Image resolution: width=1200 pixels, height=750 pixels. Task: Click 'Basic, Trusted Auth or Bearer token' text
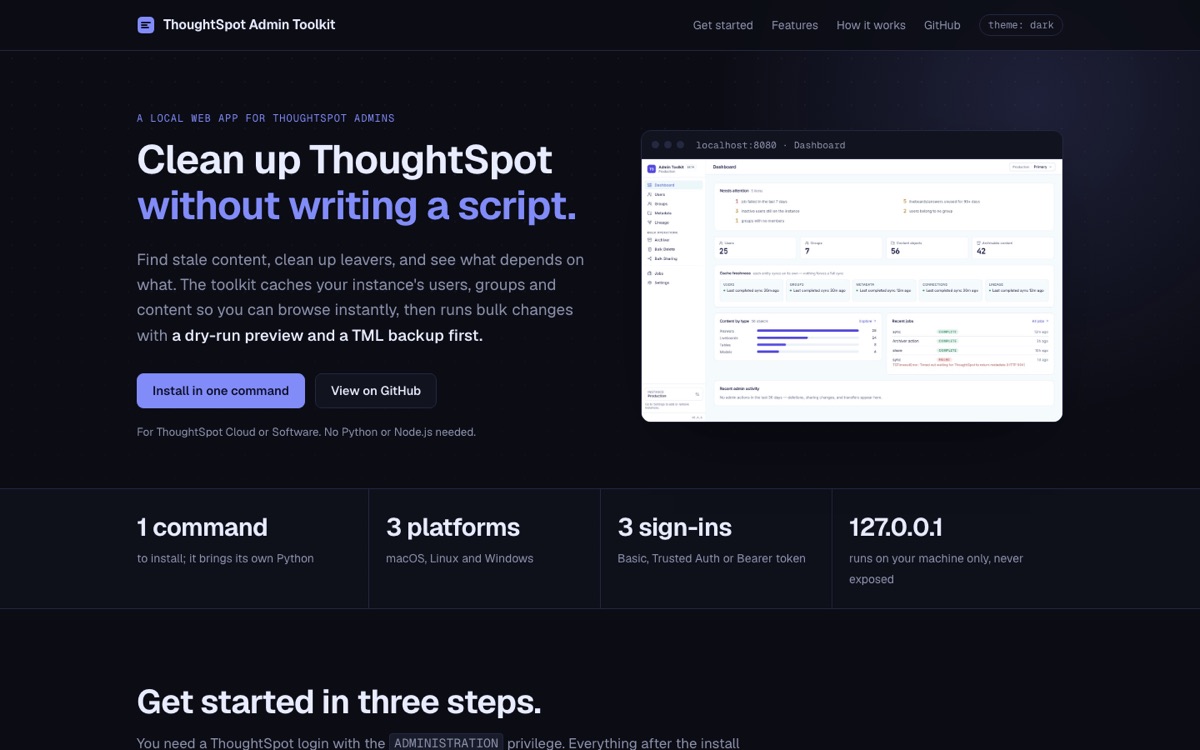pyautogui.click(x=711, y=558)
